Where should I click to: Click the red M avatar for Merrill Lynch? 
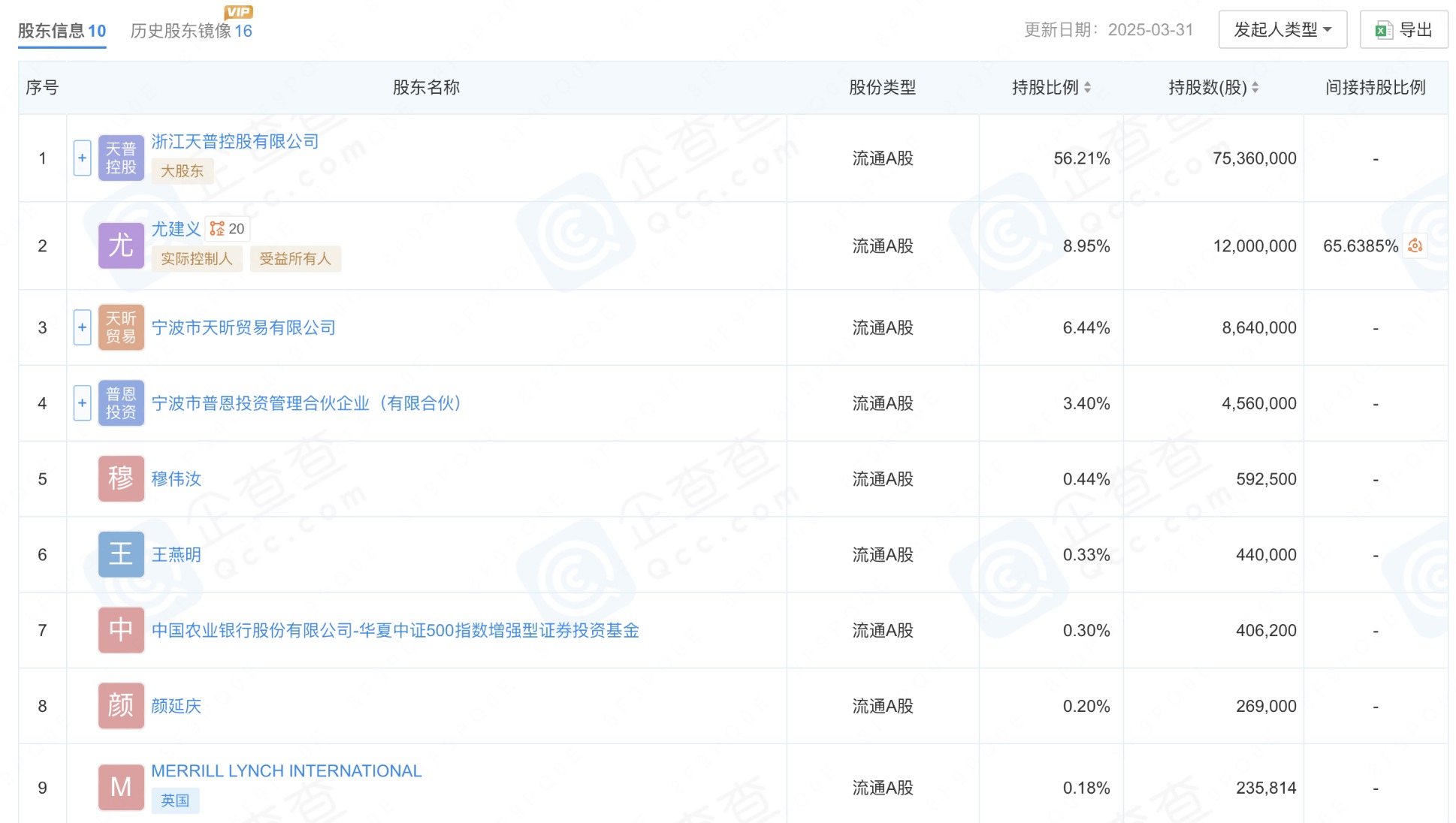(x=121, y=787)
